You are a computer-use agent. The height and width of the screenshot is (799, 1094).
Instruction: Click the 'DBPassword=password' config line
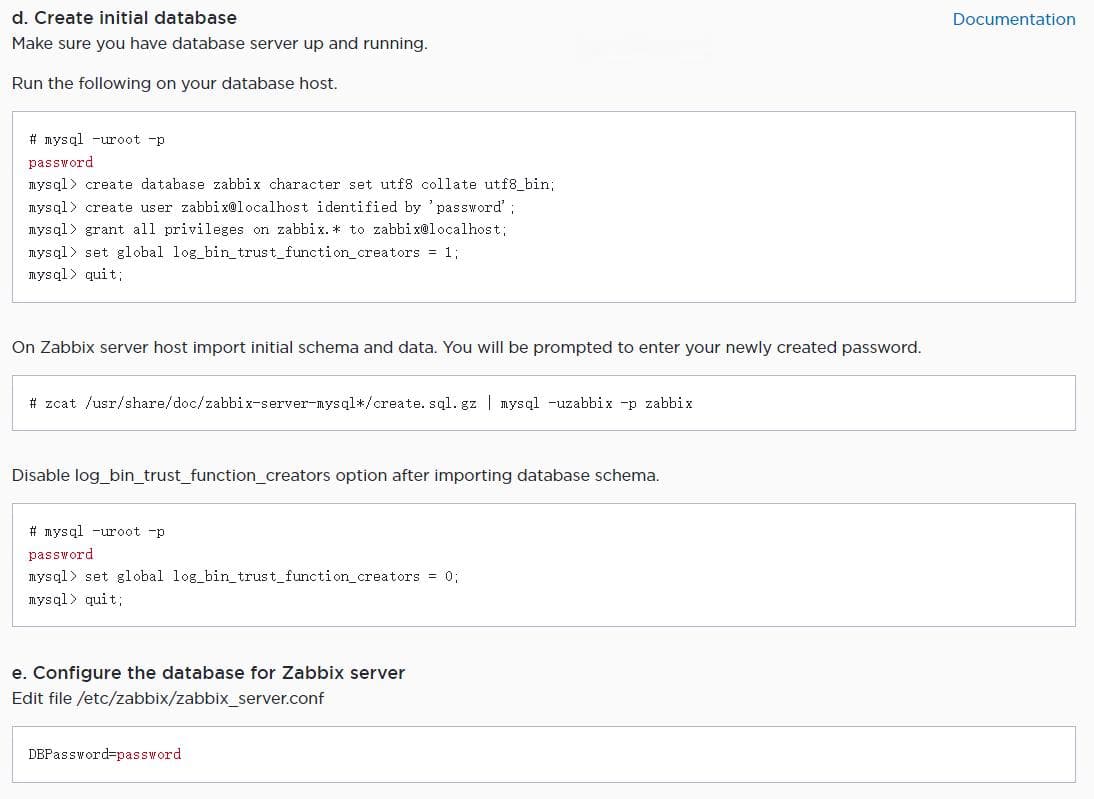point(105,754)
